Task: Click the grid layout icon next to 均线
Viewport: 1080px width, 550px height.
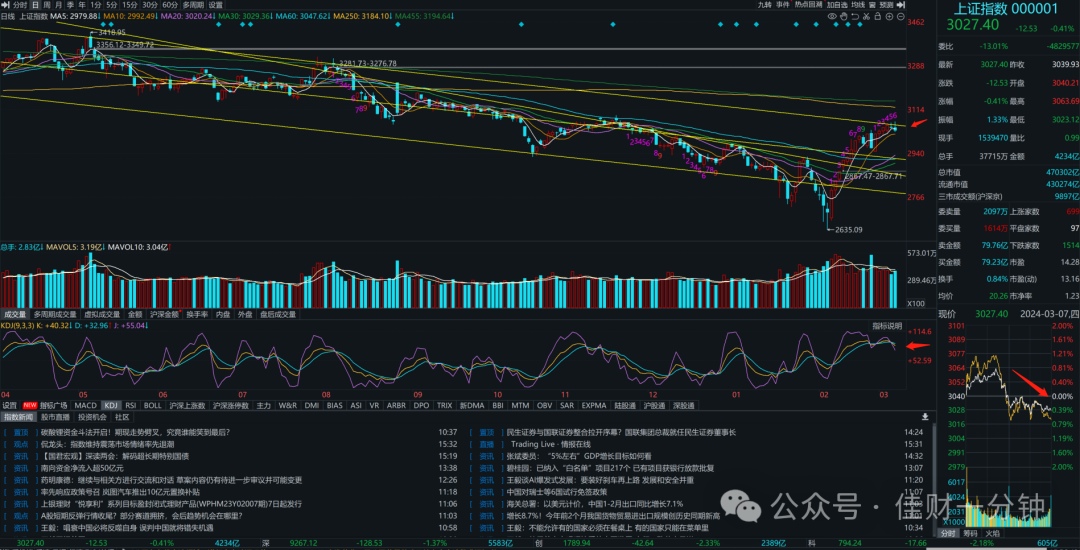Action: pos(872,5)
